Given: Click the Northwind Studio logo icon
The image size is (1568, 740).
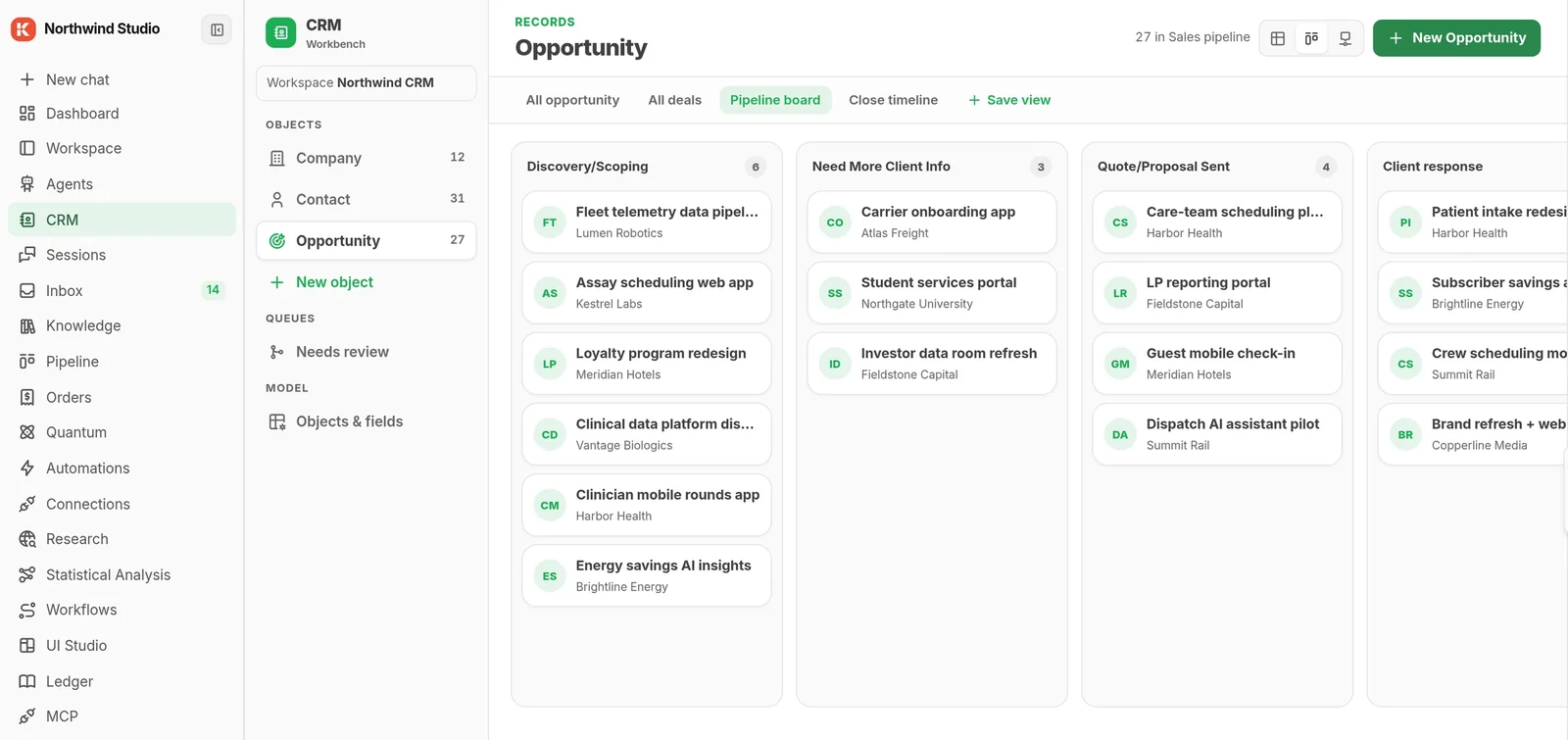Looking at the screenshot, I should (x=24, y=29).
